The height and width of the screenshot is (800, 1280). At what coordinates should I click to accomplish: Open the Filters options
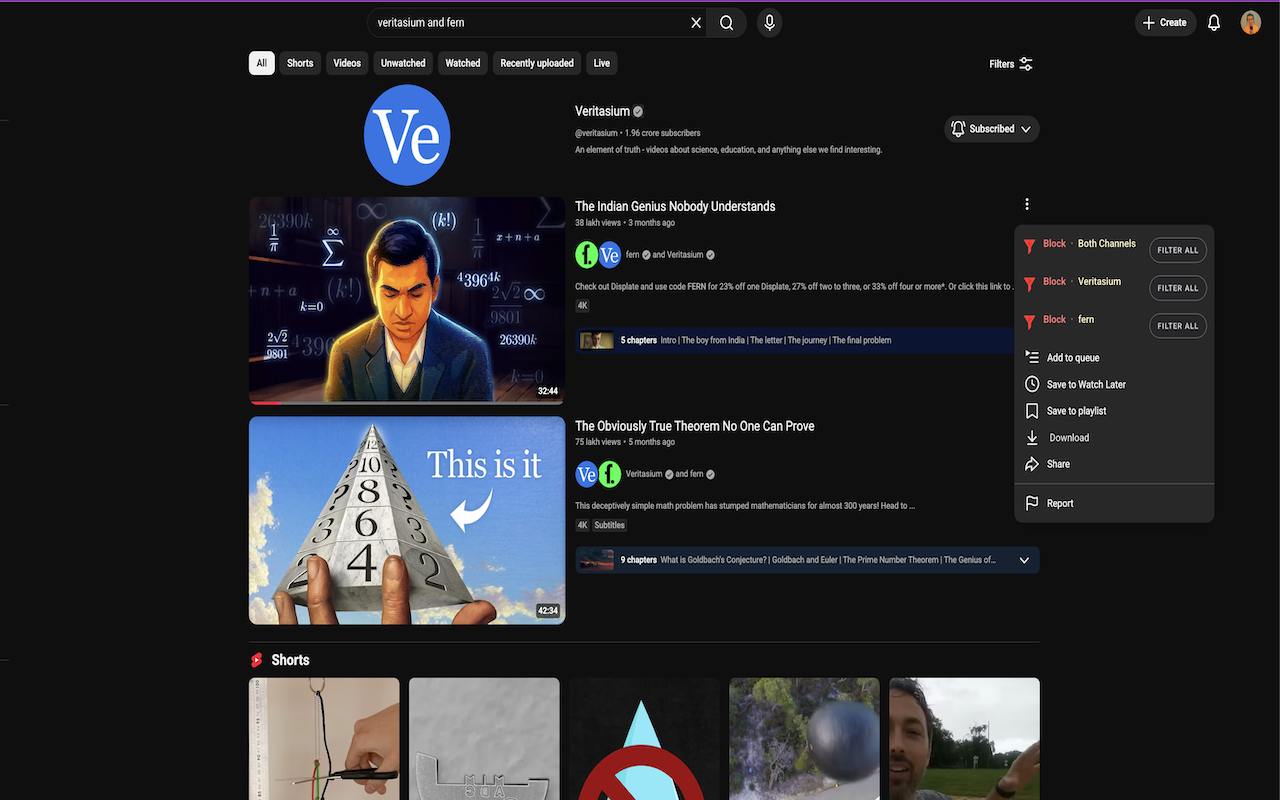[1011, 64]
